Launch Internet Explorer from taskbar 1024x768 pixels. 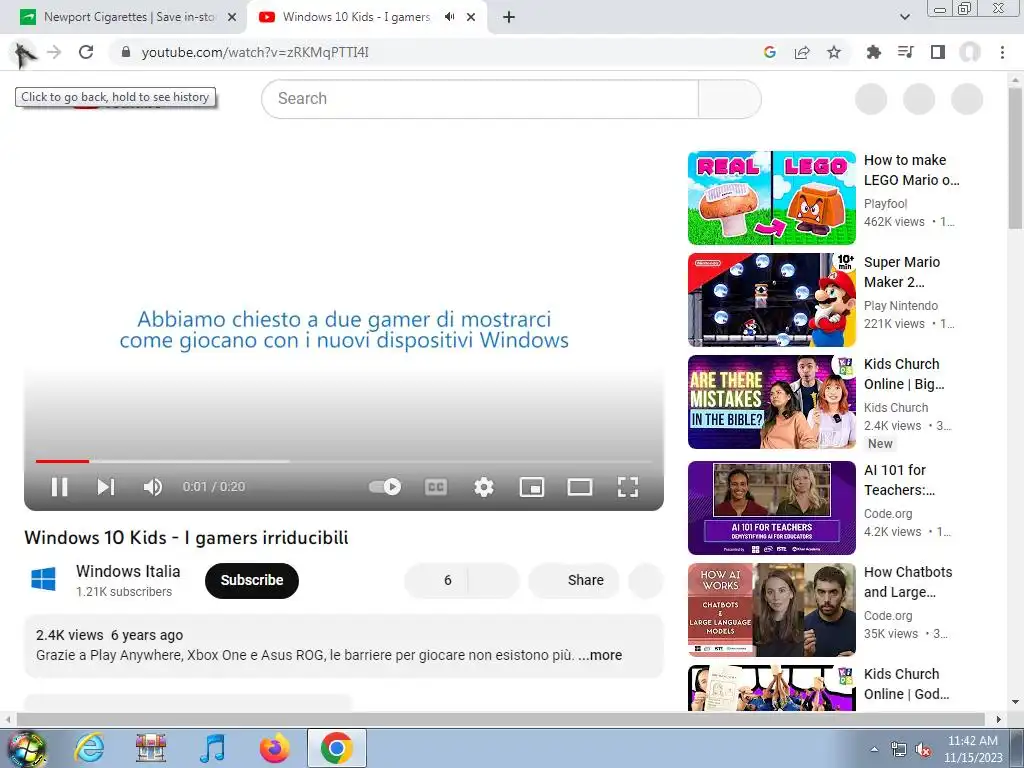[x=89, y=748]
